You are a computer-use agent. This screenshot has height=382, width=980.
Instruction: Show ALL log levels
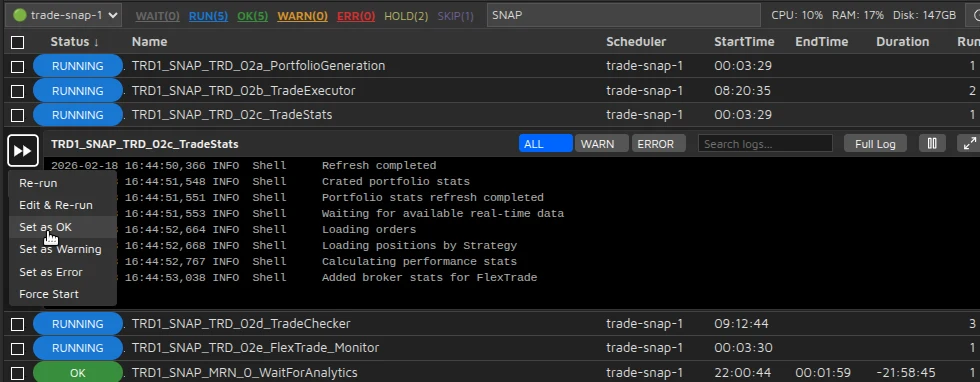546,144
